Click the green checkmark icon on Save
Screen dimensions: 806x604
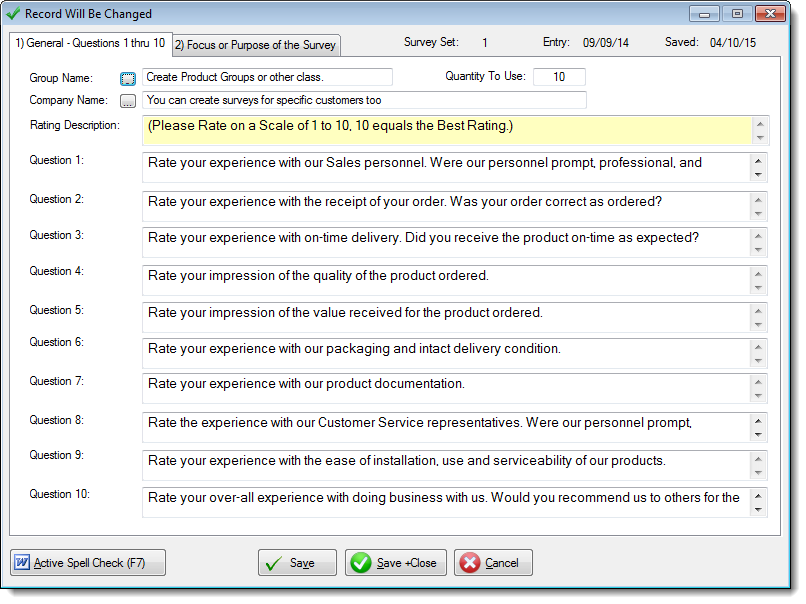[274, 562]
